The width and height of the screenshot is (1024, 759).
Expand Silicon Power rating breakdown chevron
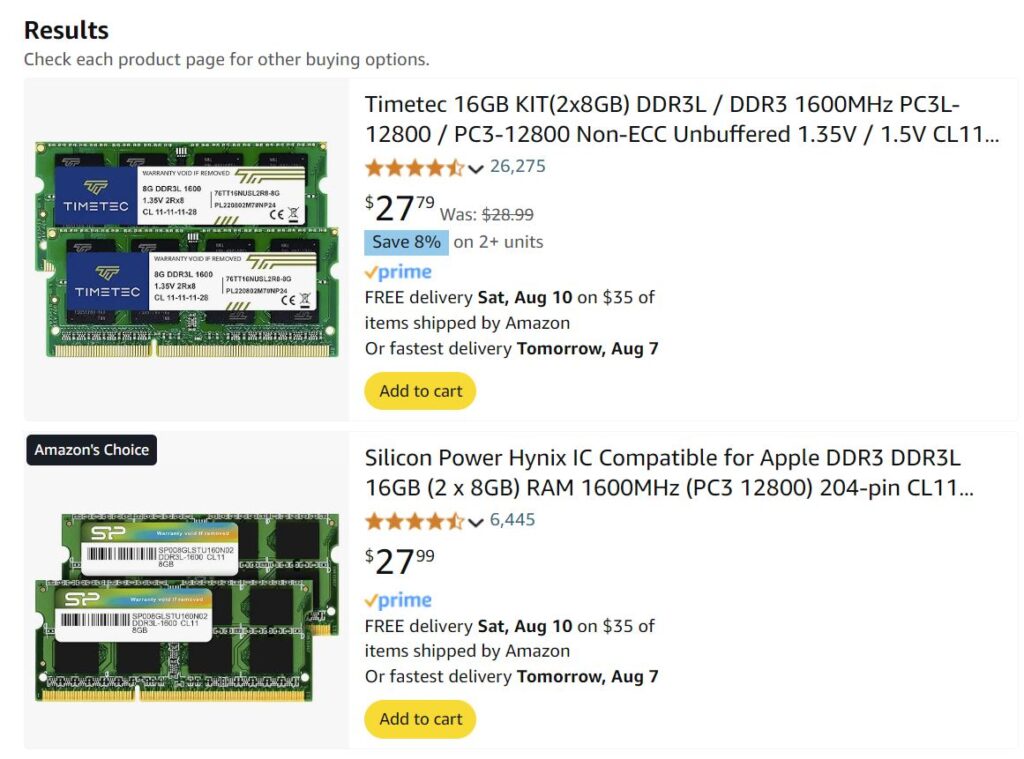tap(476, 522)
